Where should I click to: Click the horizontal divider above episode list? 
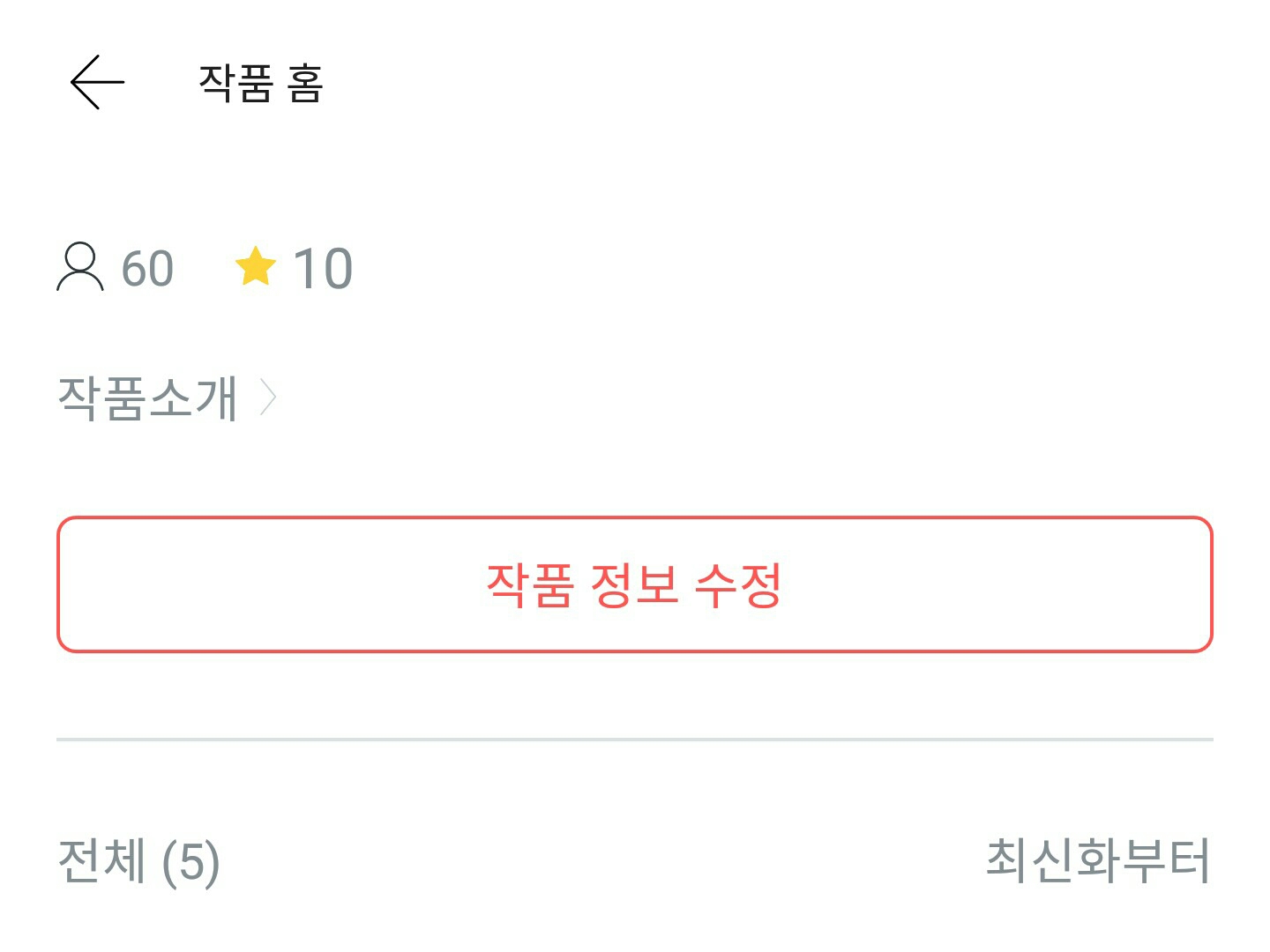(635, 739)
